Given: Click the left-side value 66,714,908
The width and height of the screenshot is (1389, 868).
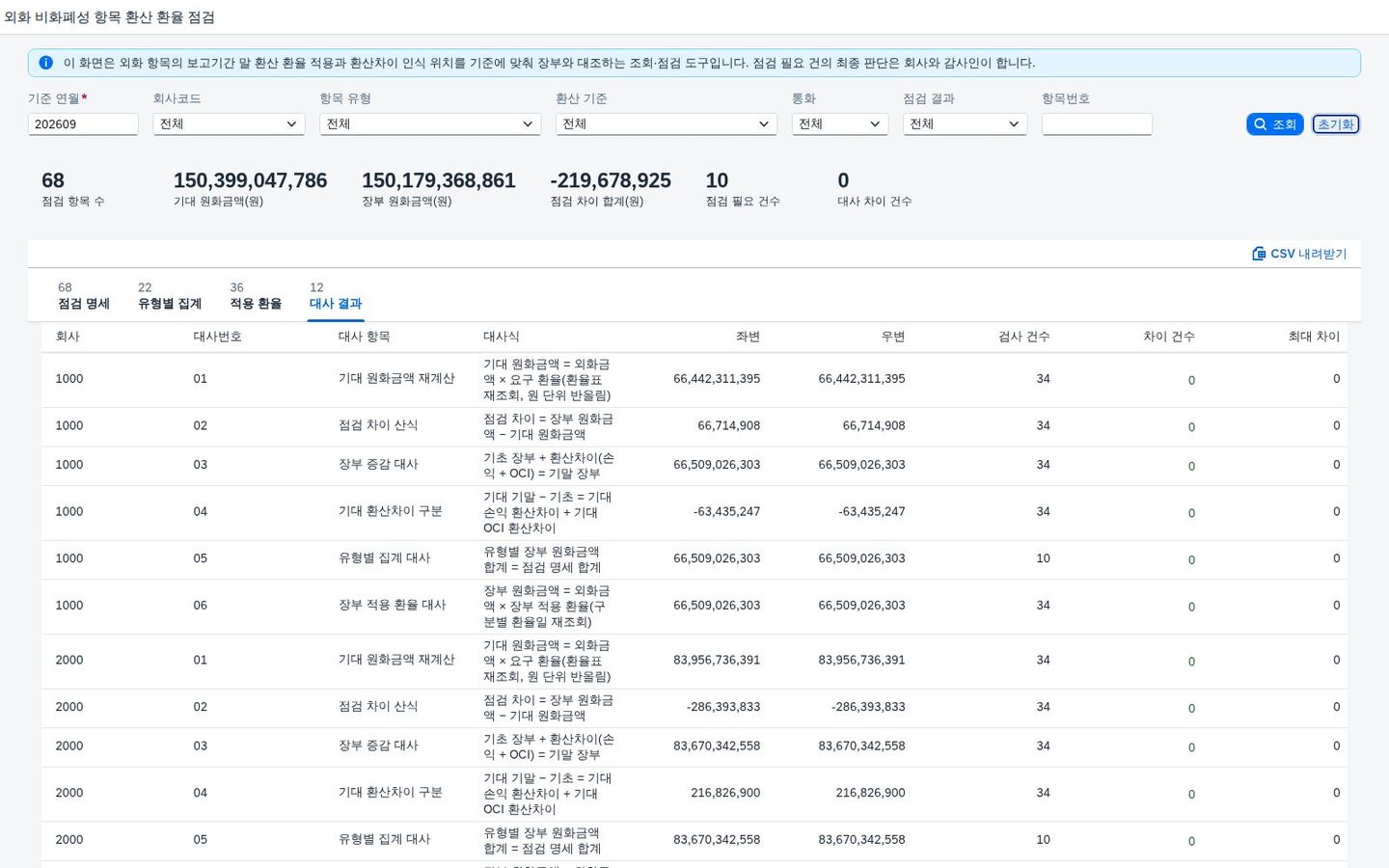Looking at the screenshot, I should (x=729, y=425).
